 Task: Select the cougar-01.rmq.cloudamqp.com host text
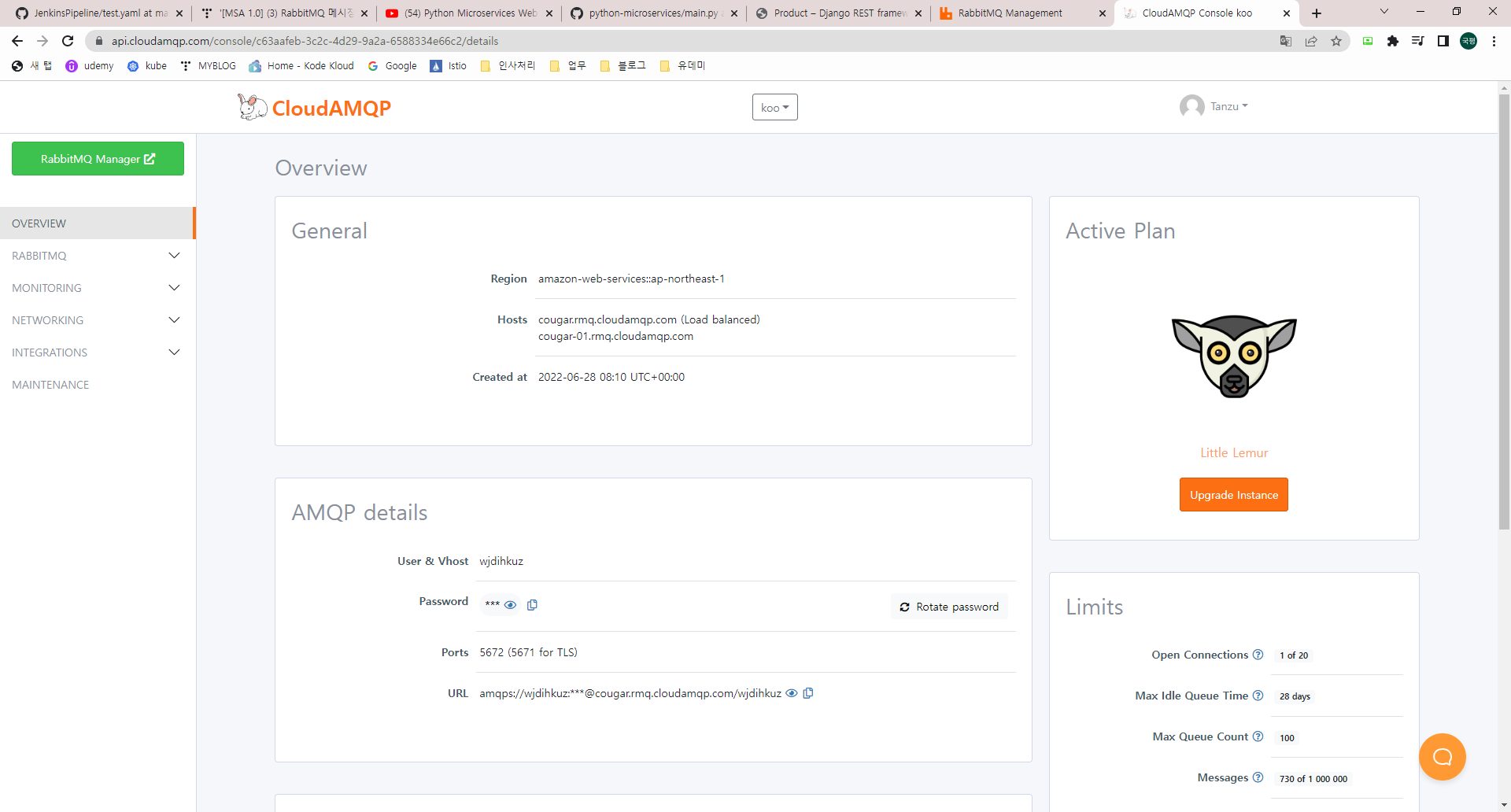[615, 336]
